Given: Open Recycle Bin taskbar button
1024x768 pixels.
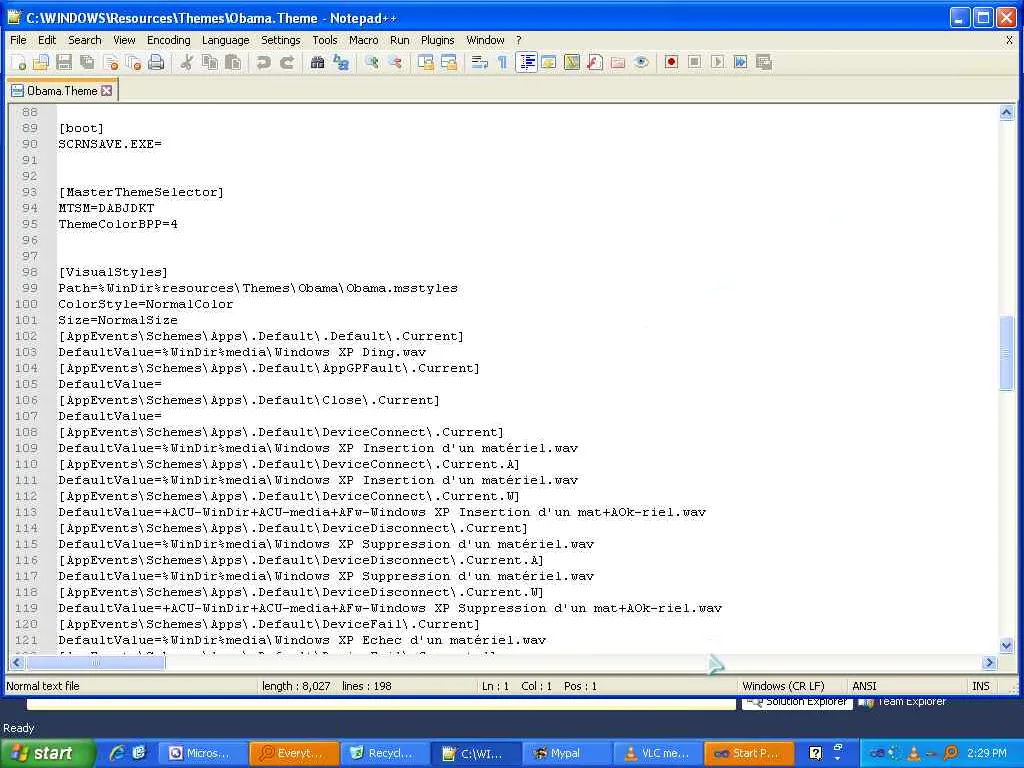Looking at the screenshot, I should click(x=385, y=753).
